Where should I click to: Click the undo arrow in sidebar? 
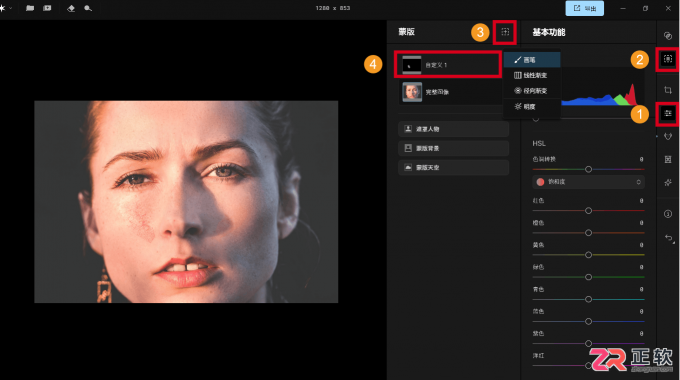pyautogui.click(x=669, y=238)
